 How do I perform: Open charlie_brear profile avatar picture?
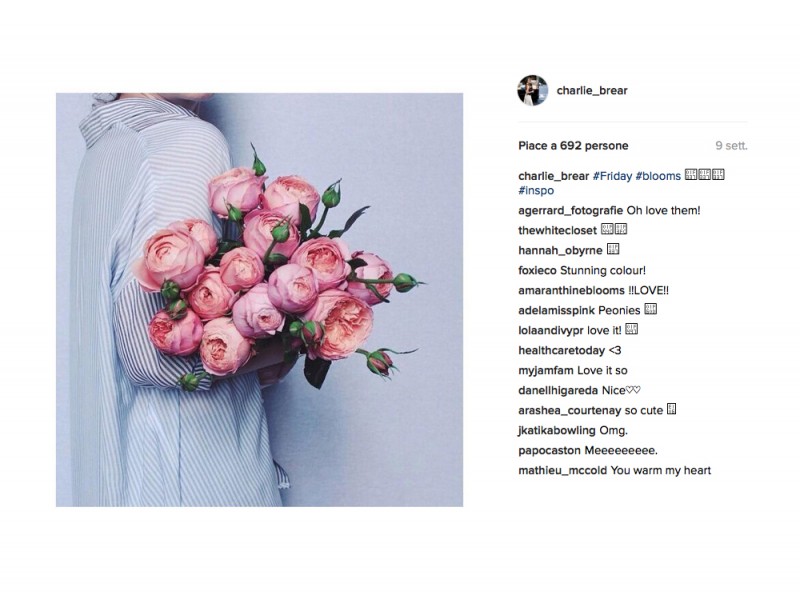pos(532,90)
